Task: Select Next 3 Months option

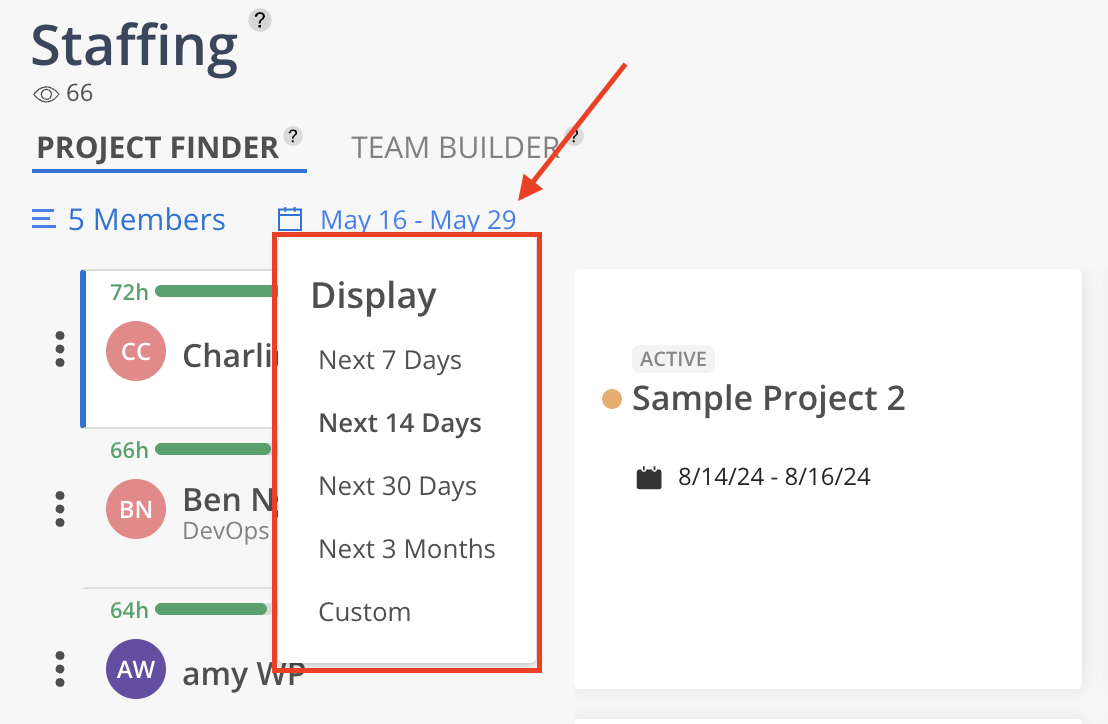Action: click(x=406, y=549)
